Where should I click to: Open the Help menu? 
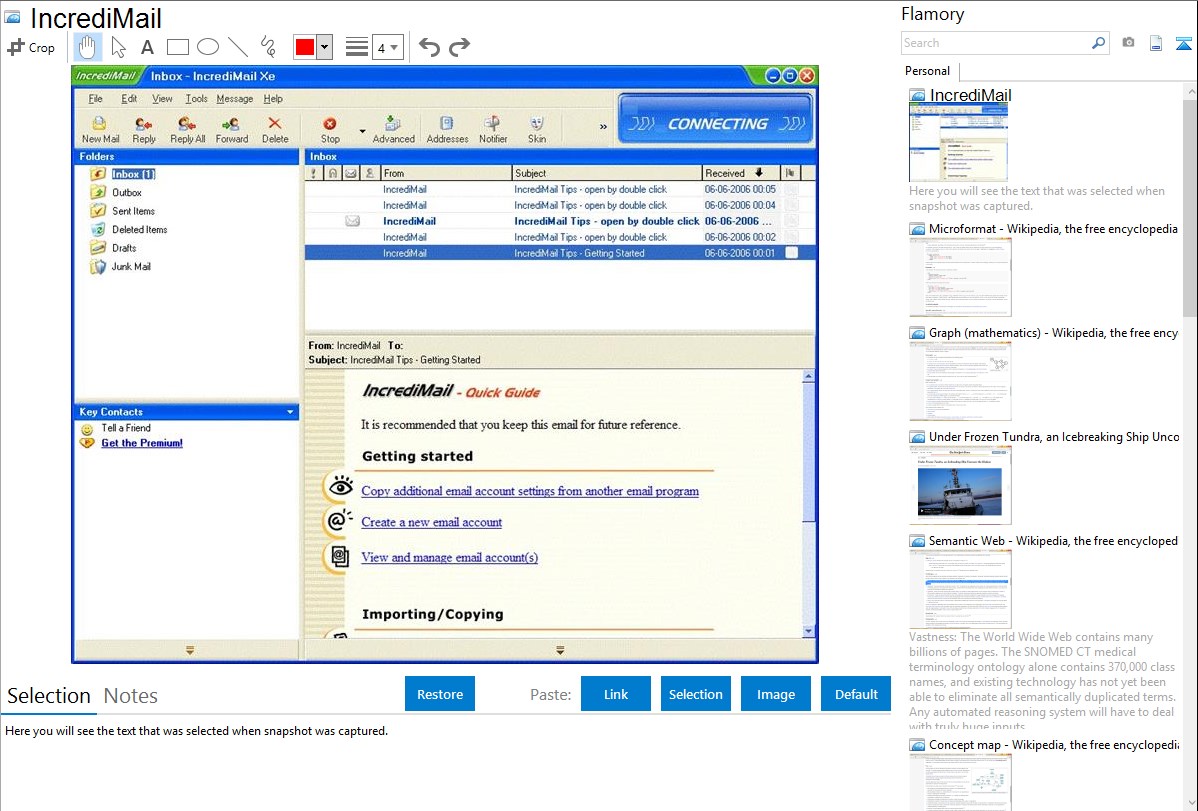(x=273, y=99)
